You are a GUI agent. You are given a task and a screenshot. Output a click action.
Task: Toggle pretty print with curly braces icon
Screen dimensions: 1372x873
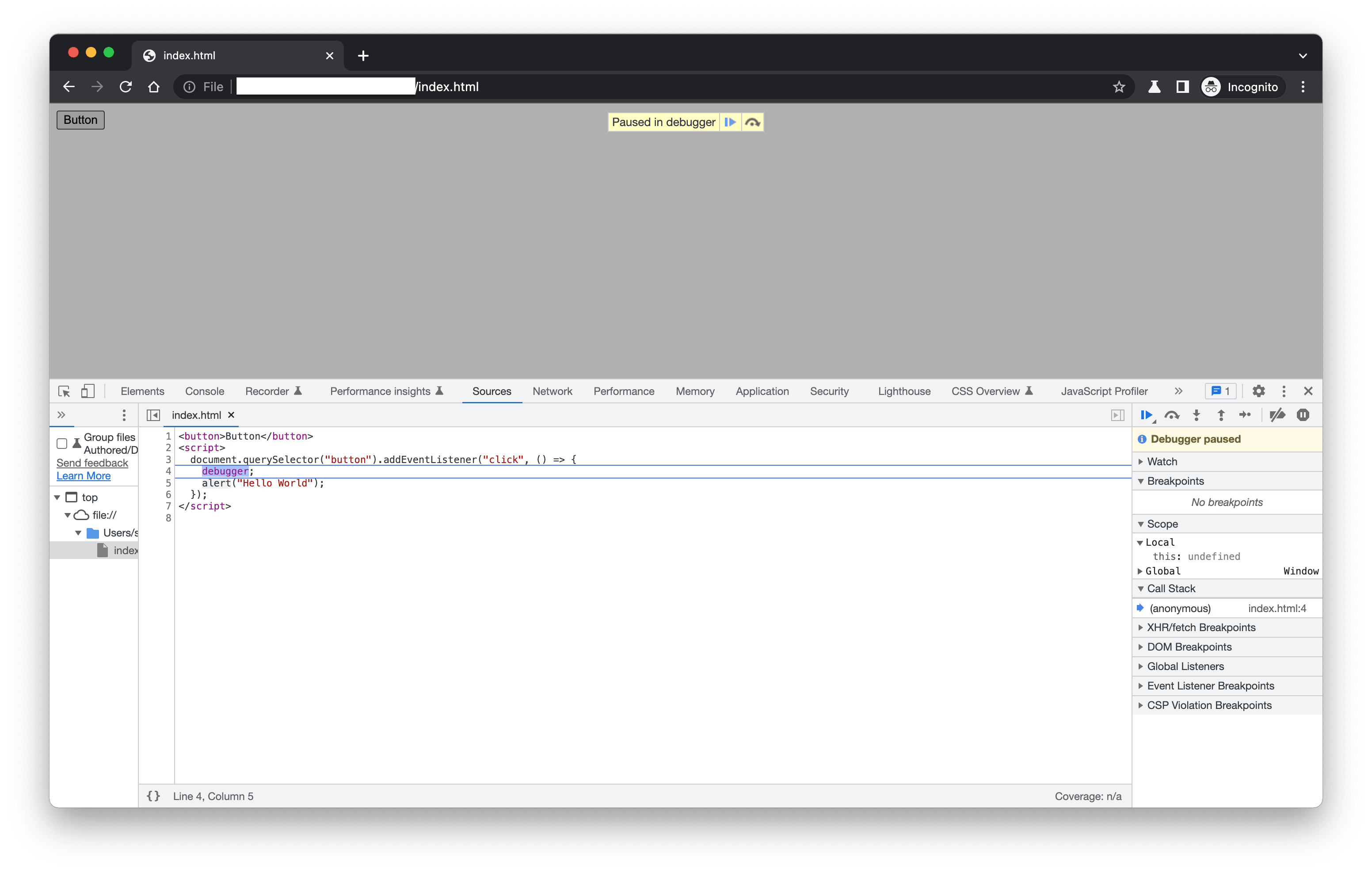(x=152, y=796)
